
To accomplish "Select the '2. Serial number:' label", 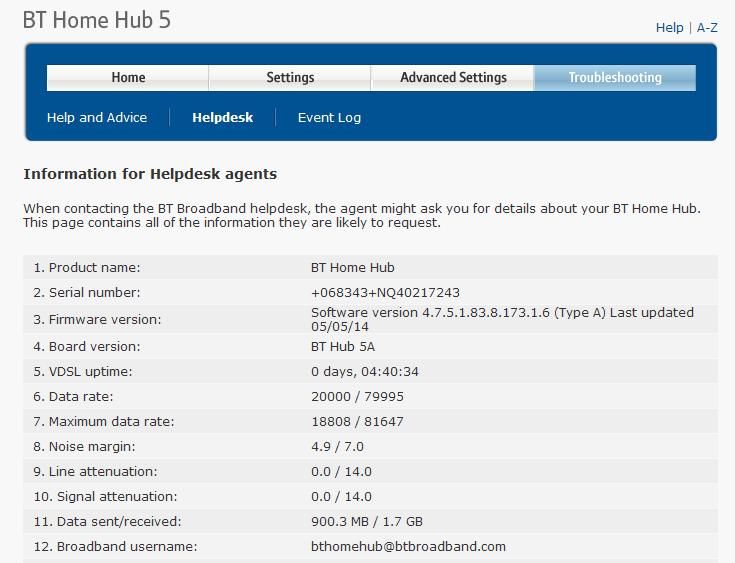I will tap(87, 293).
